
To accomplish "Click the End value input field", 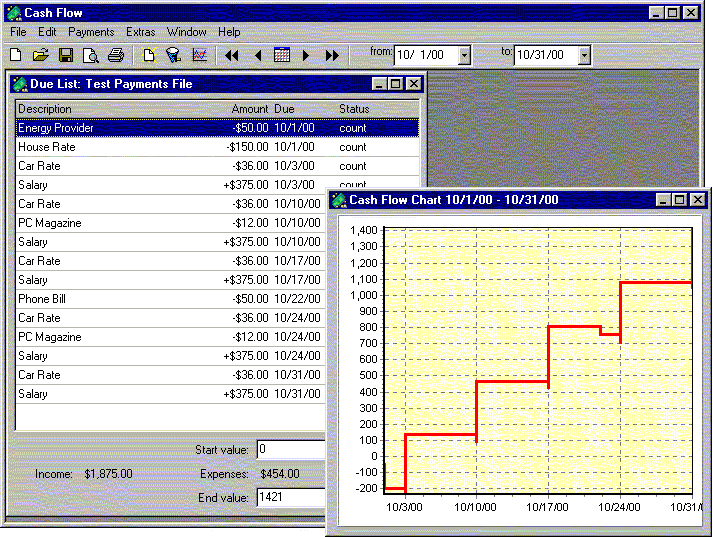I will click(291, 497).
